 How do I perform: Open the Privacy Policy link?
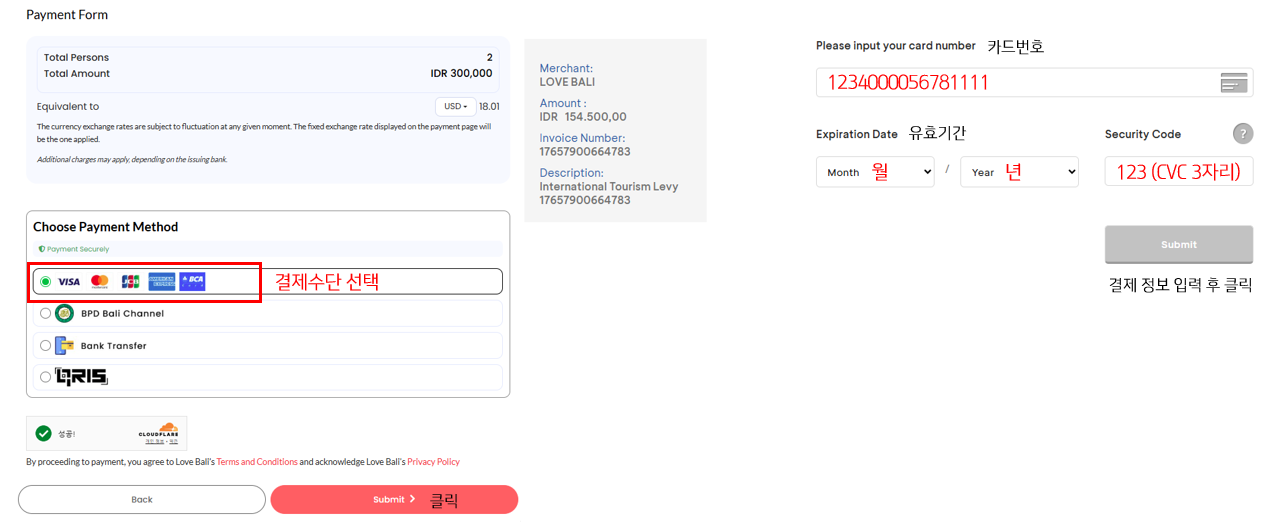pyautogui.click(x=433, y=462)
